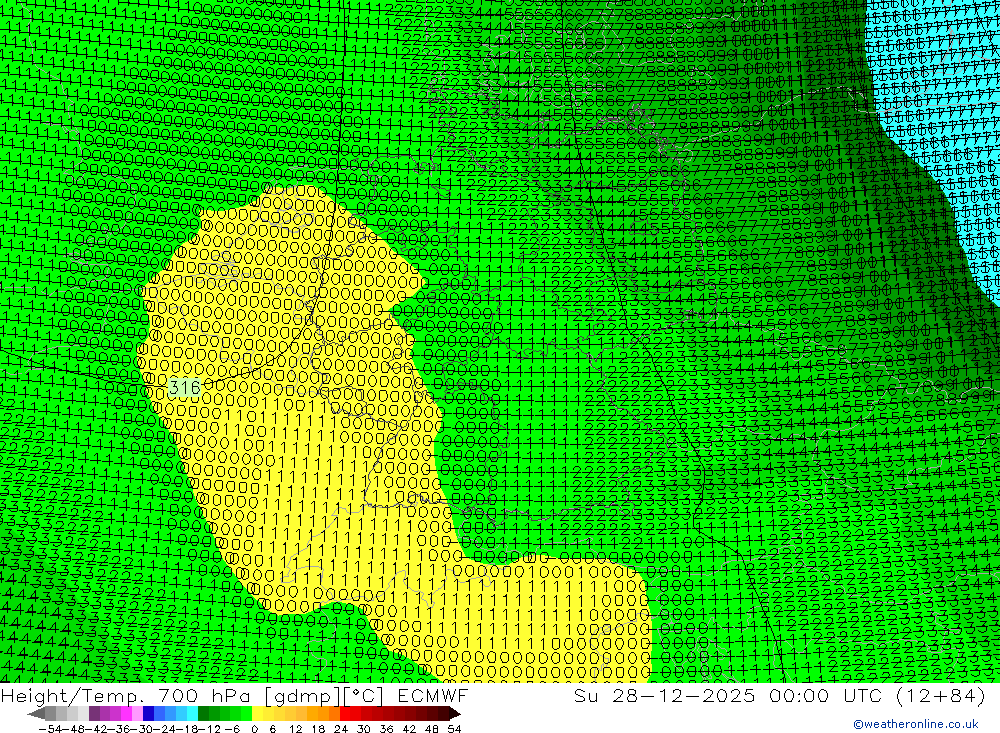
Task: Click the (12+84) forecast hour text
Action: pos(940,695)
